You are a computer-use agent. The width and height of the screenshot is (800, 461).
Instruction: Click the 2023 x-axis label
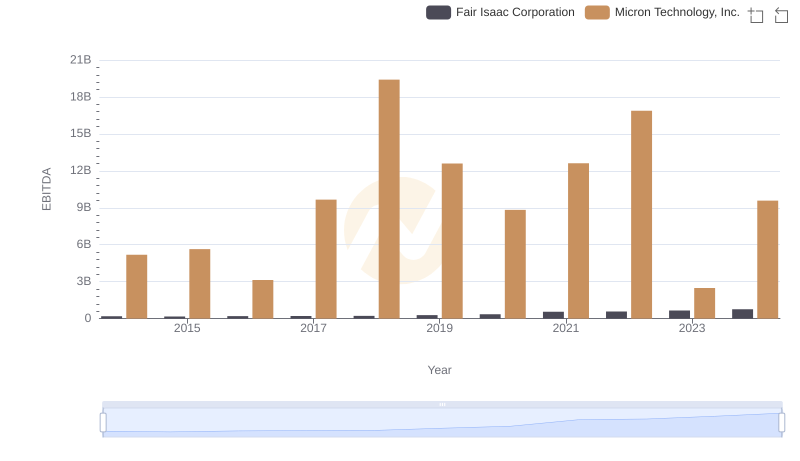692,328
